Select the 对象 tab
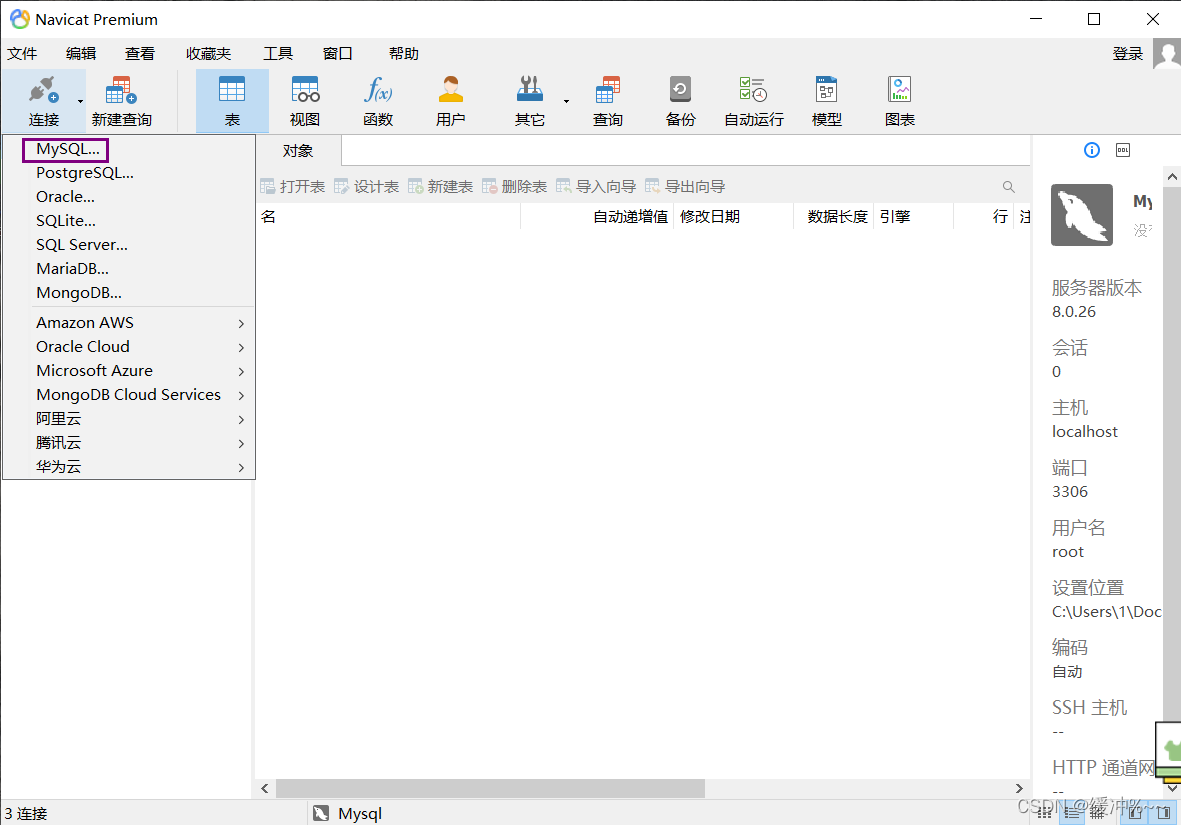 pyautogui.click(x=298, y=151)
